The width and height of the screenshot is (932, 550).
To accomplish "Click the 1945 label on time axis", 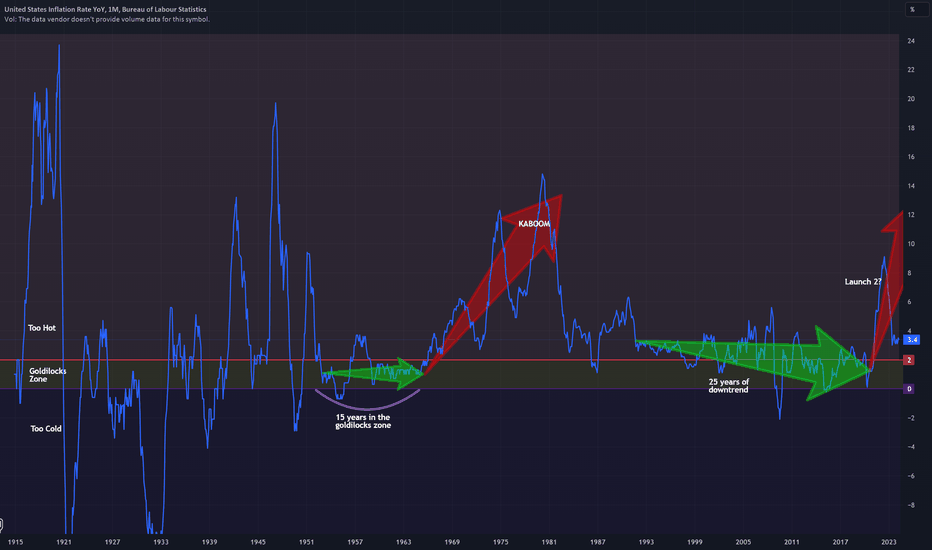I will [258, 542].
